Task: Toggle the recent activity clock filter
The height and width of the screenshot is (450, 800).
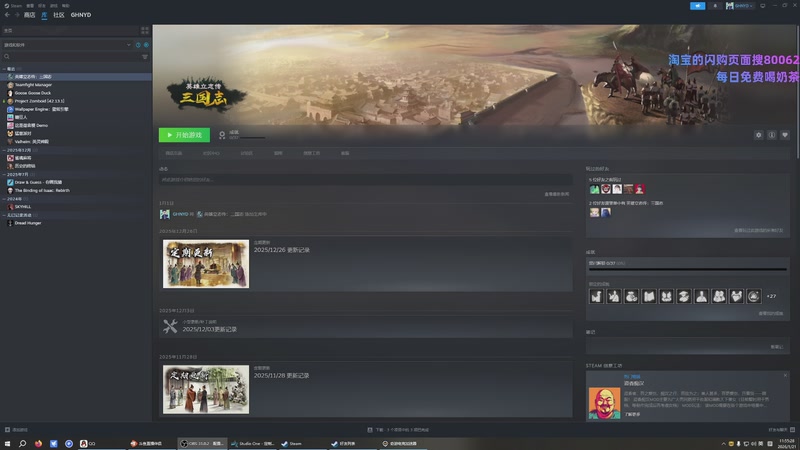Action: [138, 45]
